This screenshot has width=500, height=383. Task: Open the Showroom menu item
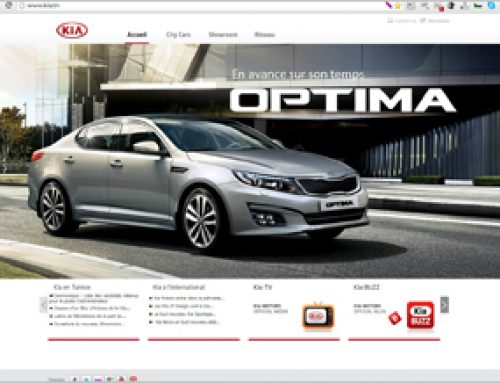(x=223, y=35)
